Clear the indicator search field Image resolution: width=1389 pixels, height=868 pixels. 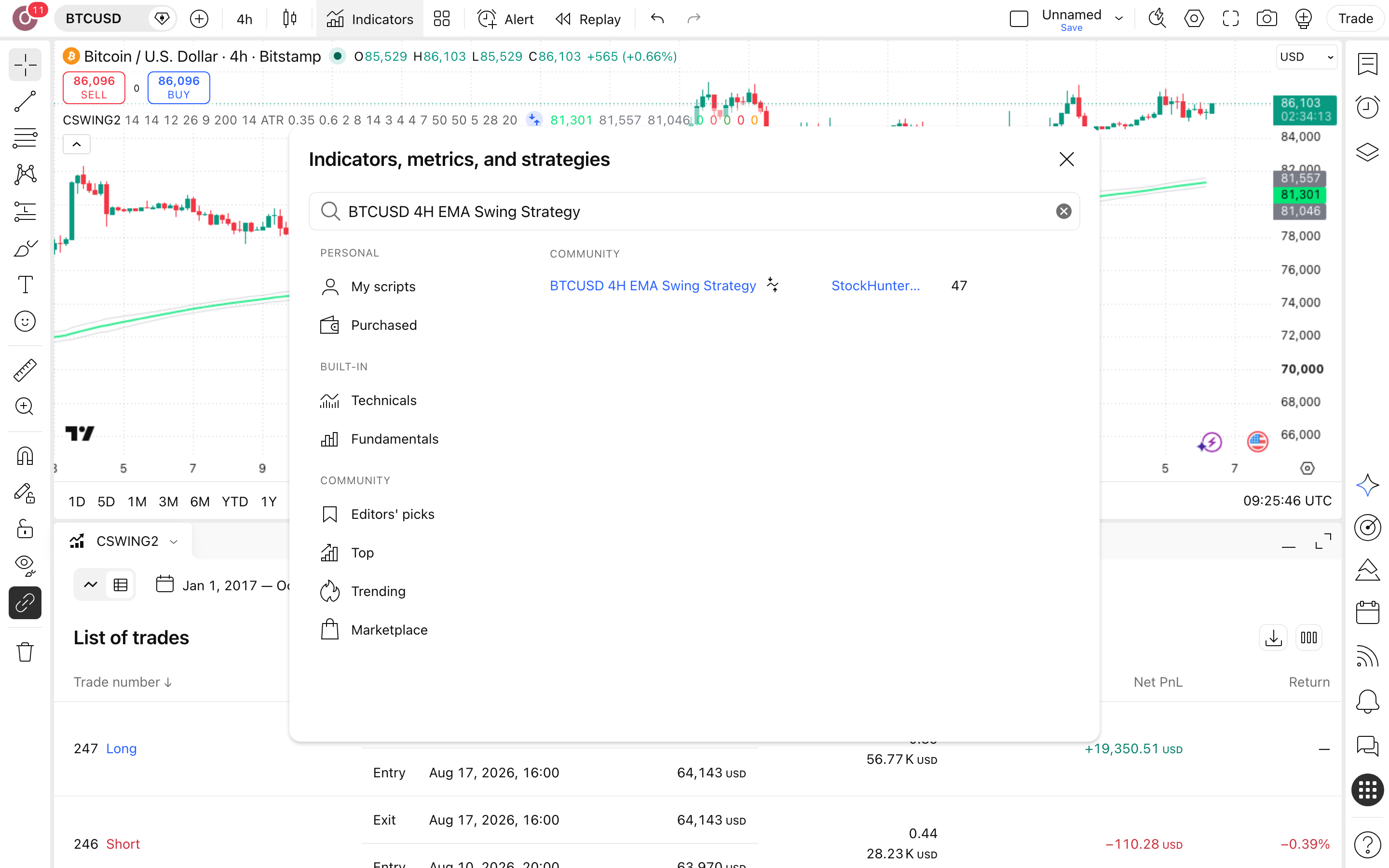click(1063, 211)
